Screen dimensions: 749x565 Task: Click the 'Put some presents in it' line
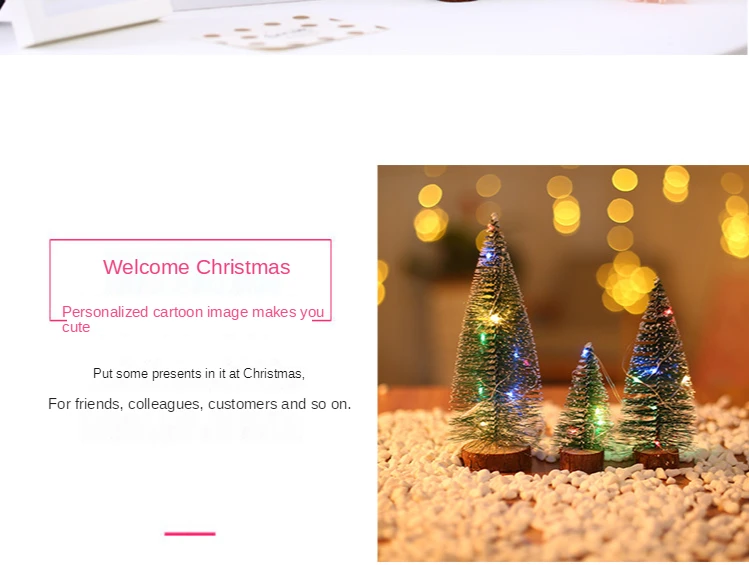tap(199, 373)
